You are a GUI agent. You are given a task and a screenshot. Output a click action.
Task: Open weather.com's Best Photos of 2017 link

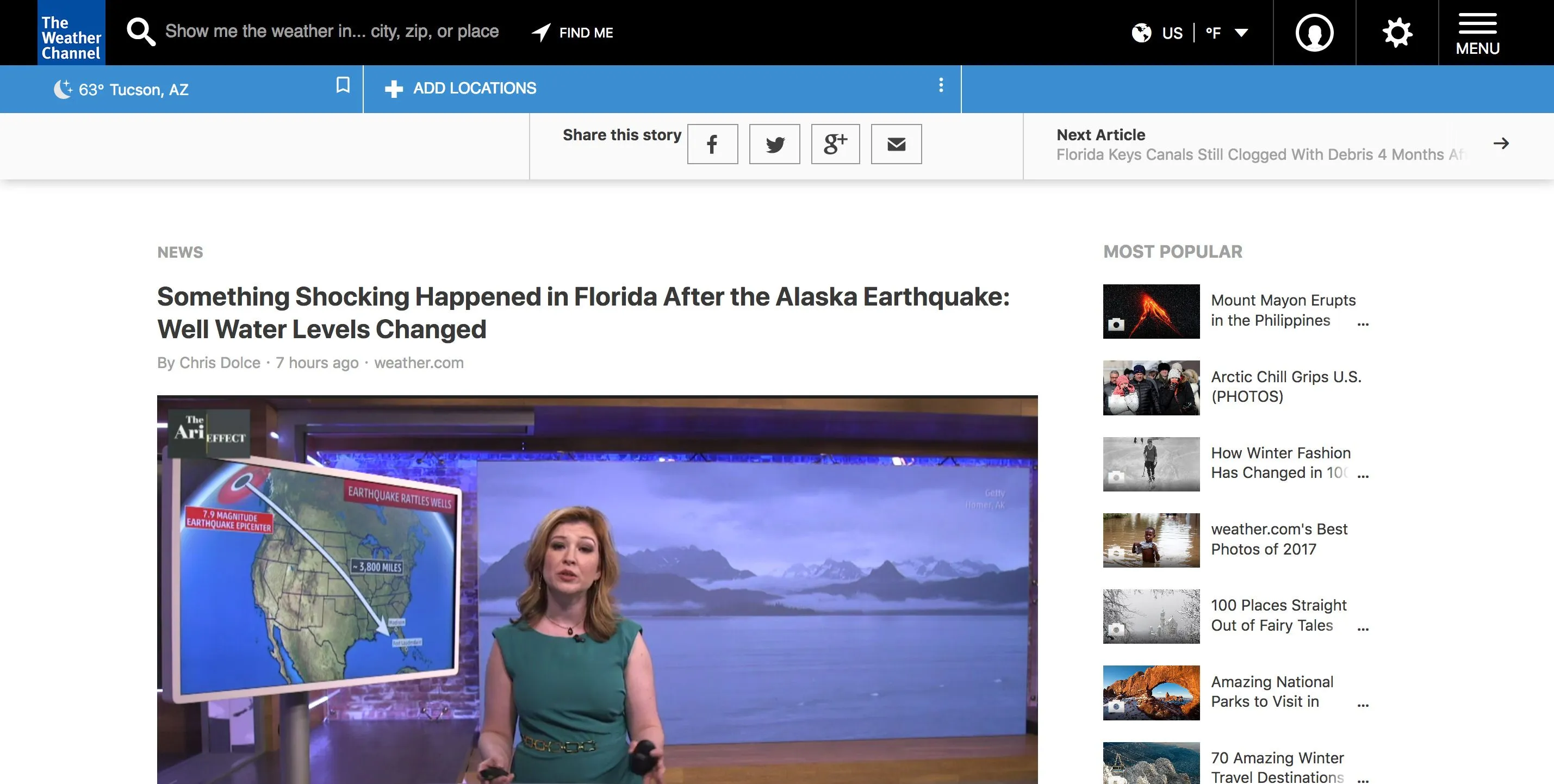pos(1278,539)
